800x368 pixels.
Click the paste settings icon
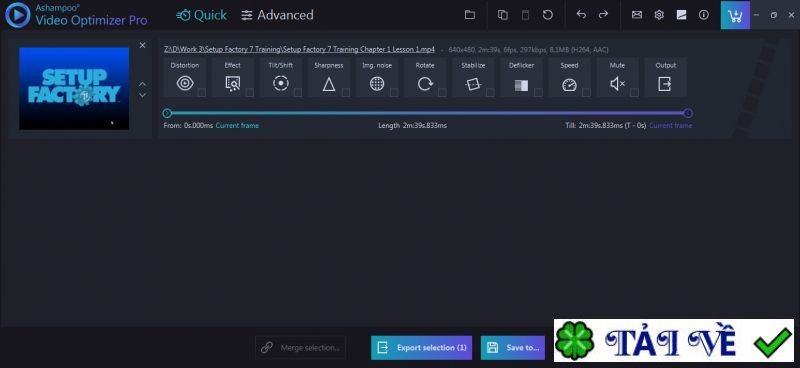click(x=525, y=15)
